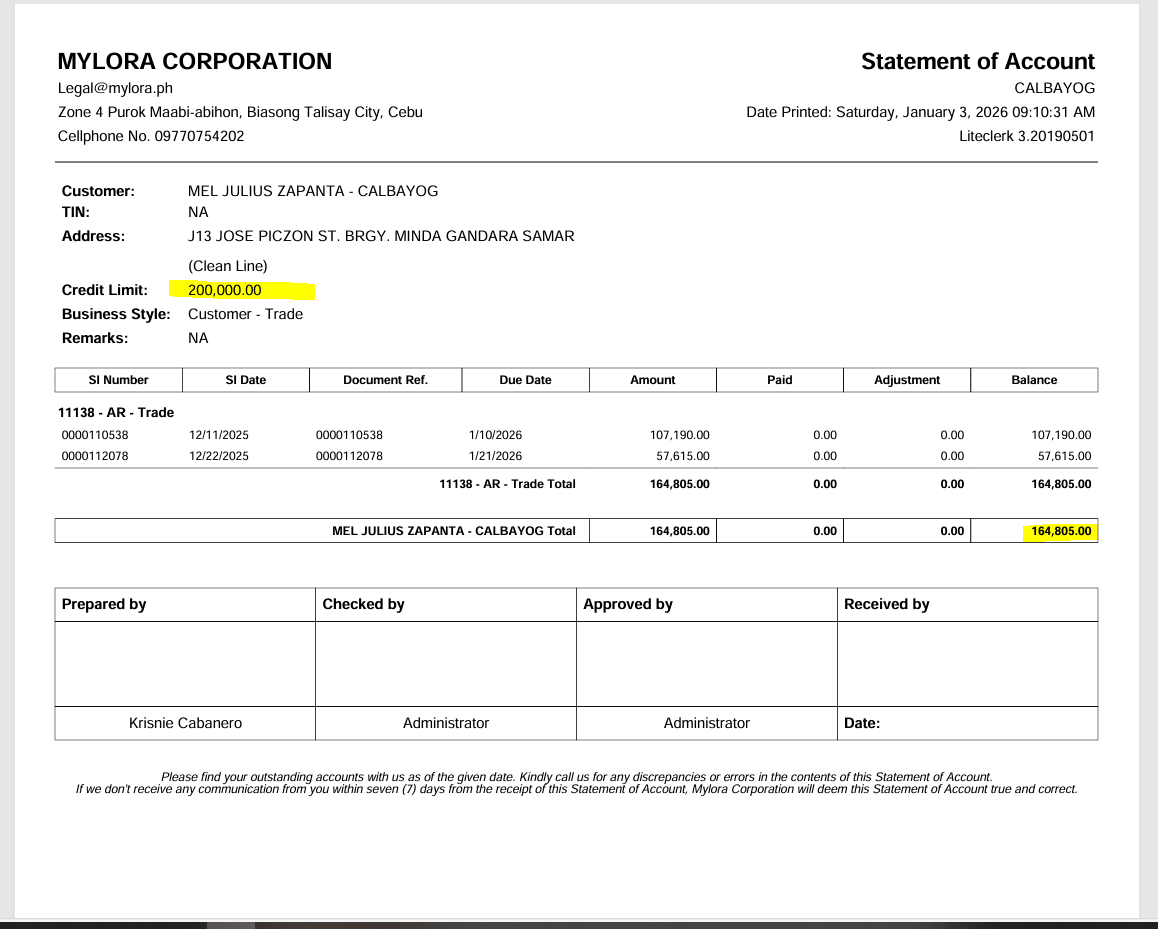Screen dimensions: 1158x929
Task: Click the Statement of Account title
Action: 977,61
